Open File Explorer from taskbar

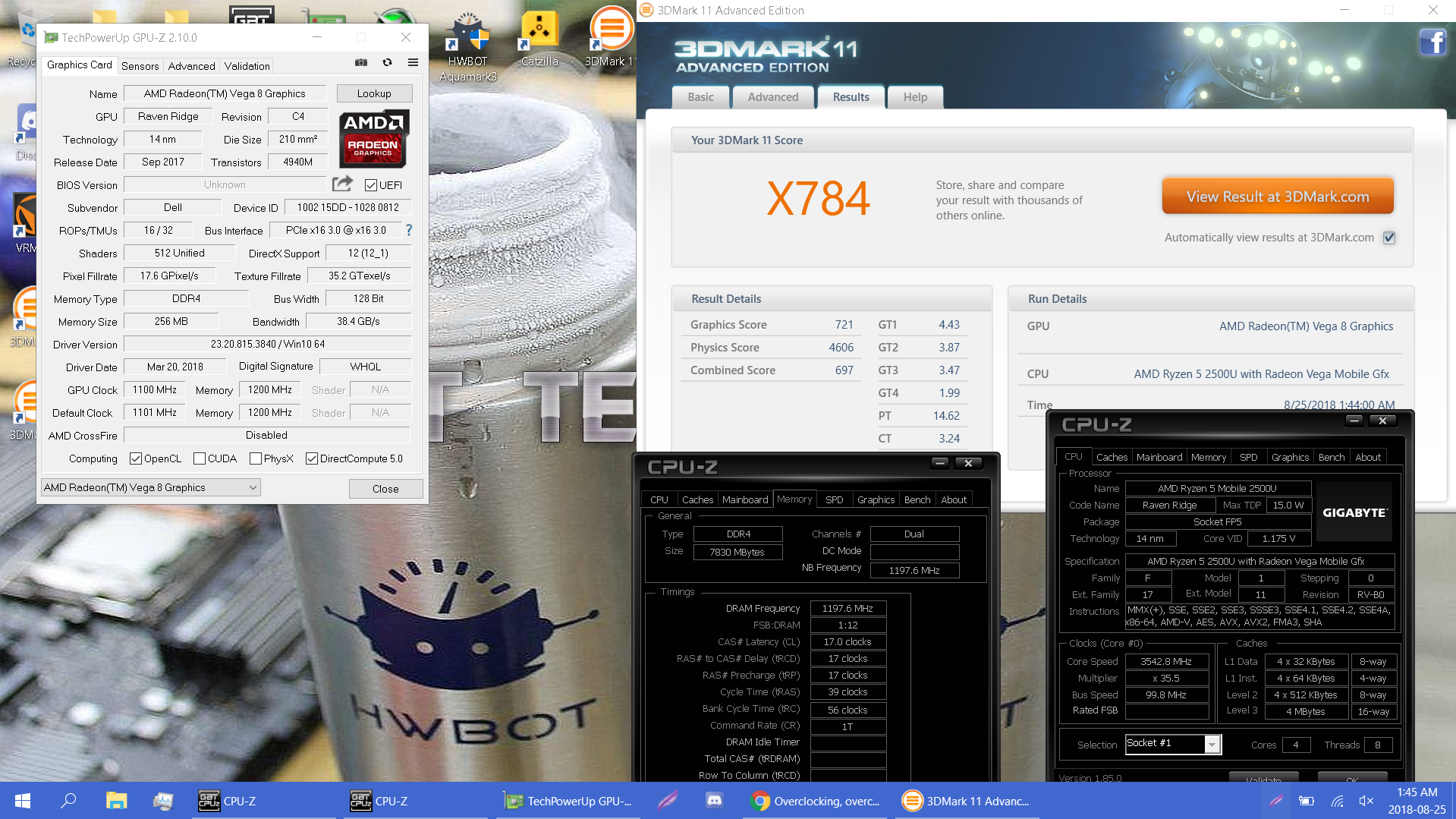(x=116, y=801)
